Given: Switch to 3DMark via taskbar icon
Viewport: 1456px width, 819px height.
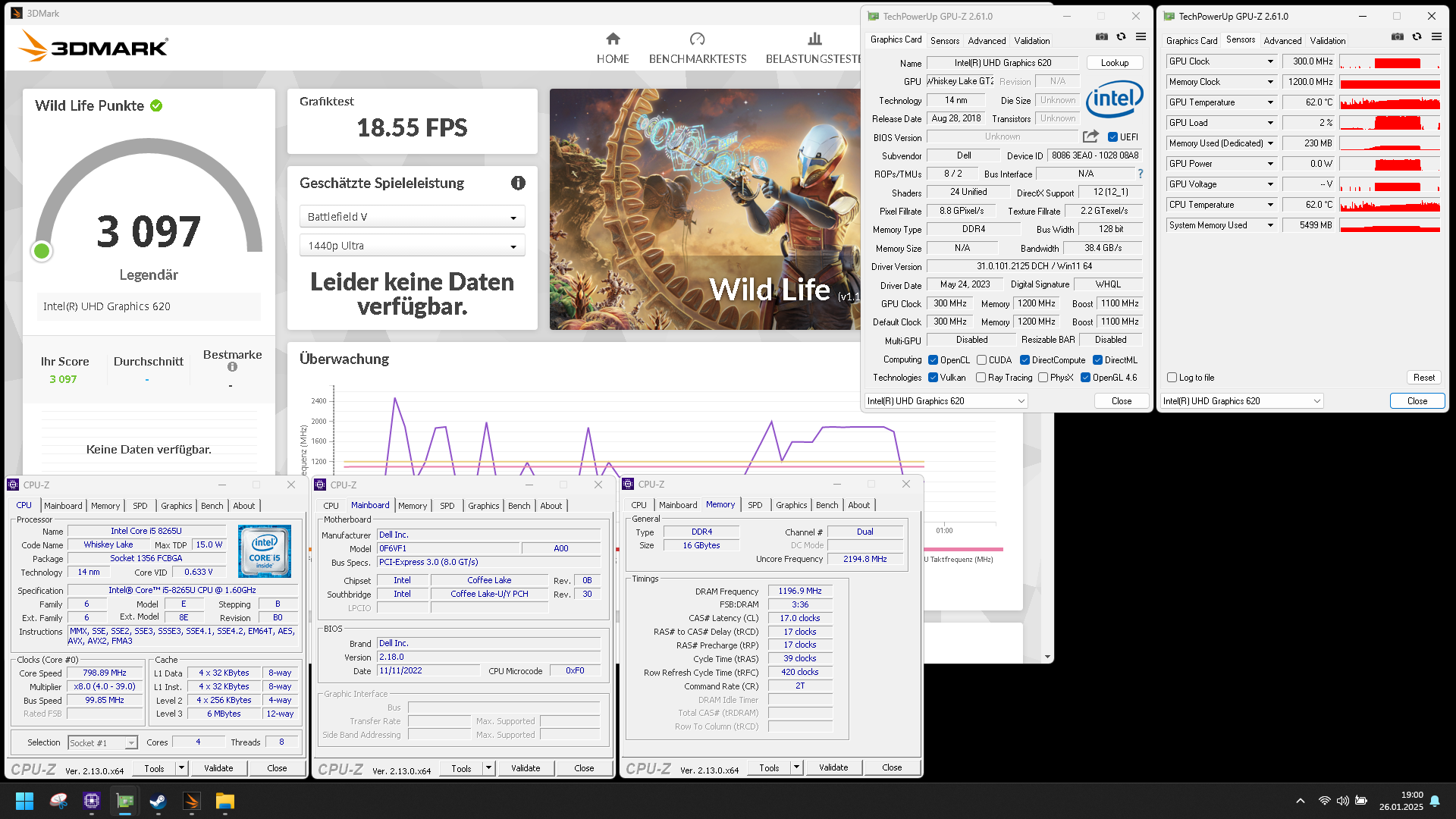Looking at the screenshot, I should point(191,801).
